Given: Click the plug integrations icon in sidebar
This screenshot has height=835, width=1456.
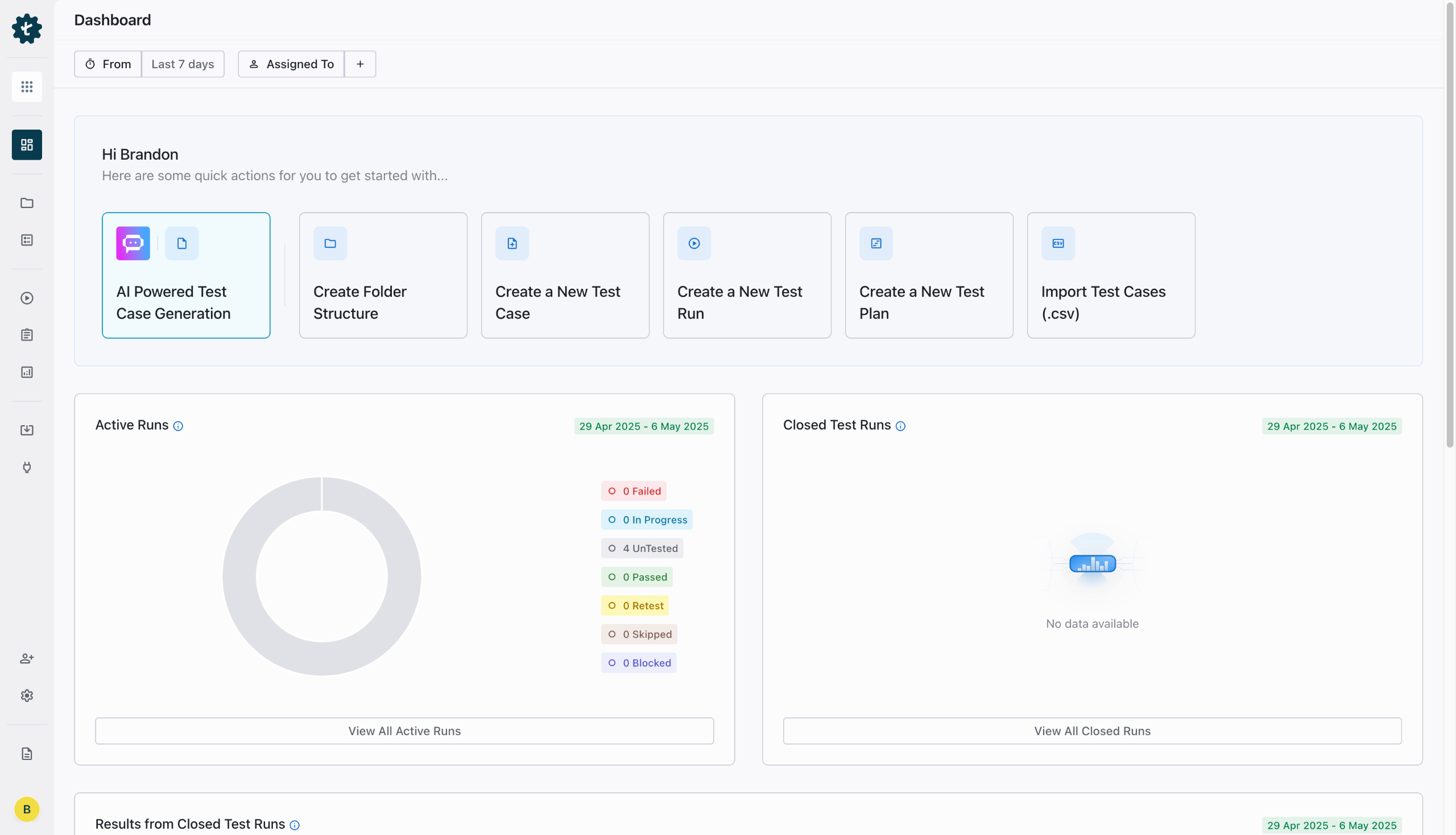Looking at the screenshot, I should tap(27, 467).
